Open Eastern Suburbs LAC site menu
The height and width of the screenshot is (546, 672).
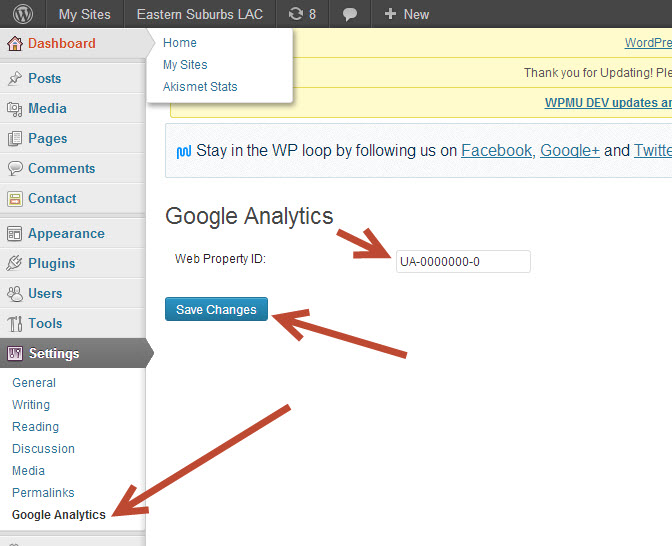(x=200, y=14)
